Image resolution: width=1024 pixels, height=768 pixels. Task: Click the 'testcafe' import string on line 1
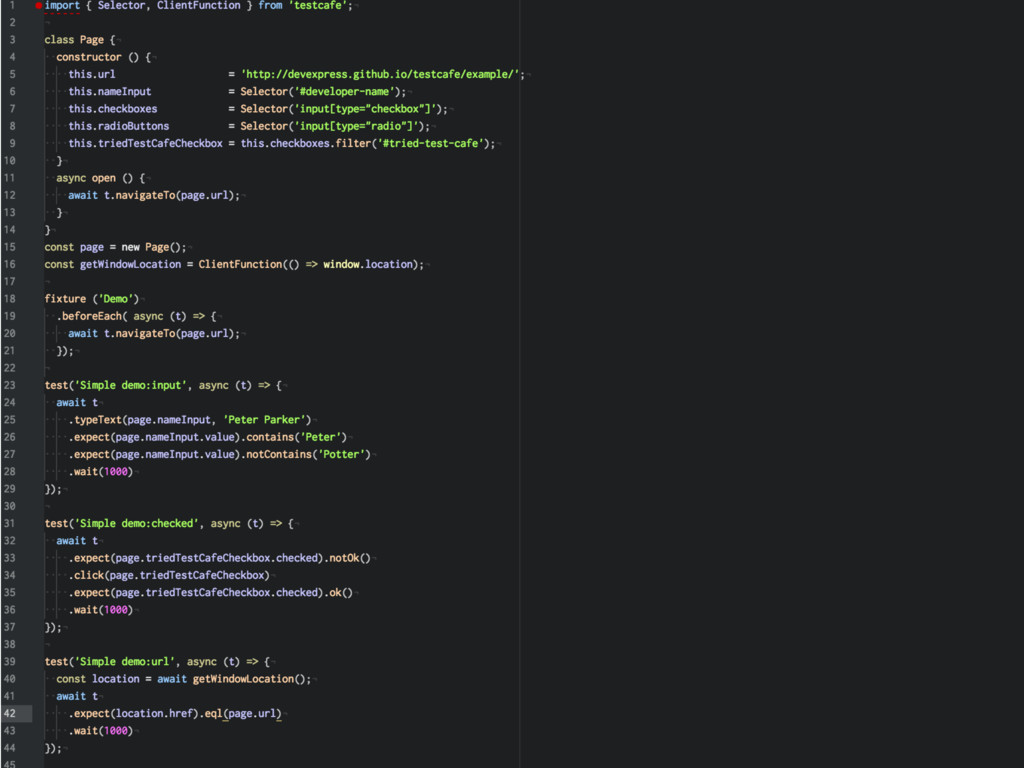click(x=320, y=6)
